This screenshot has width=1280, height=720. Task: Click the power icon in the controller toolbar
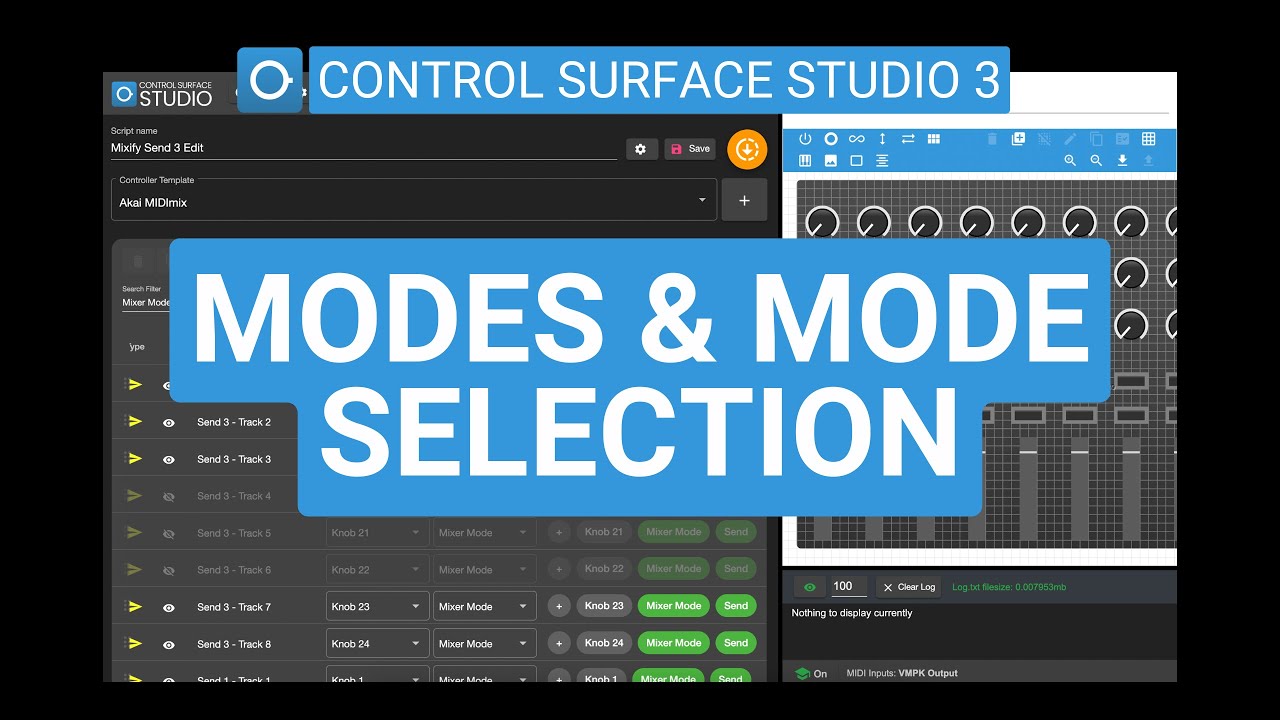805,139
